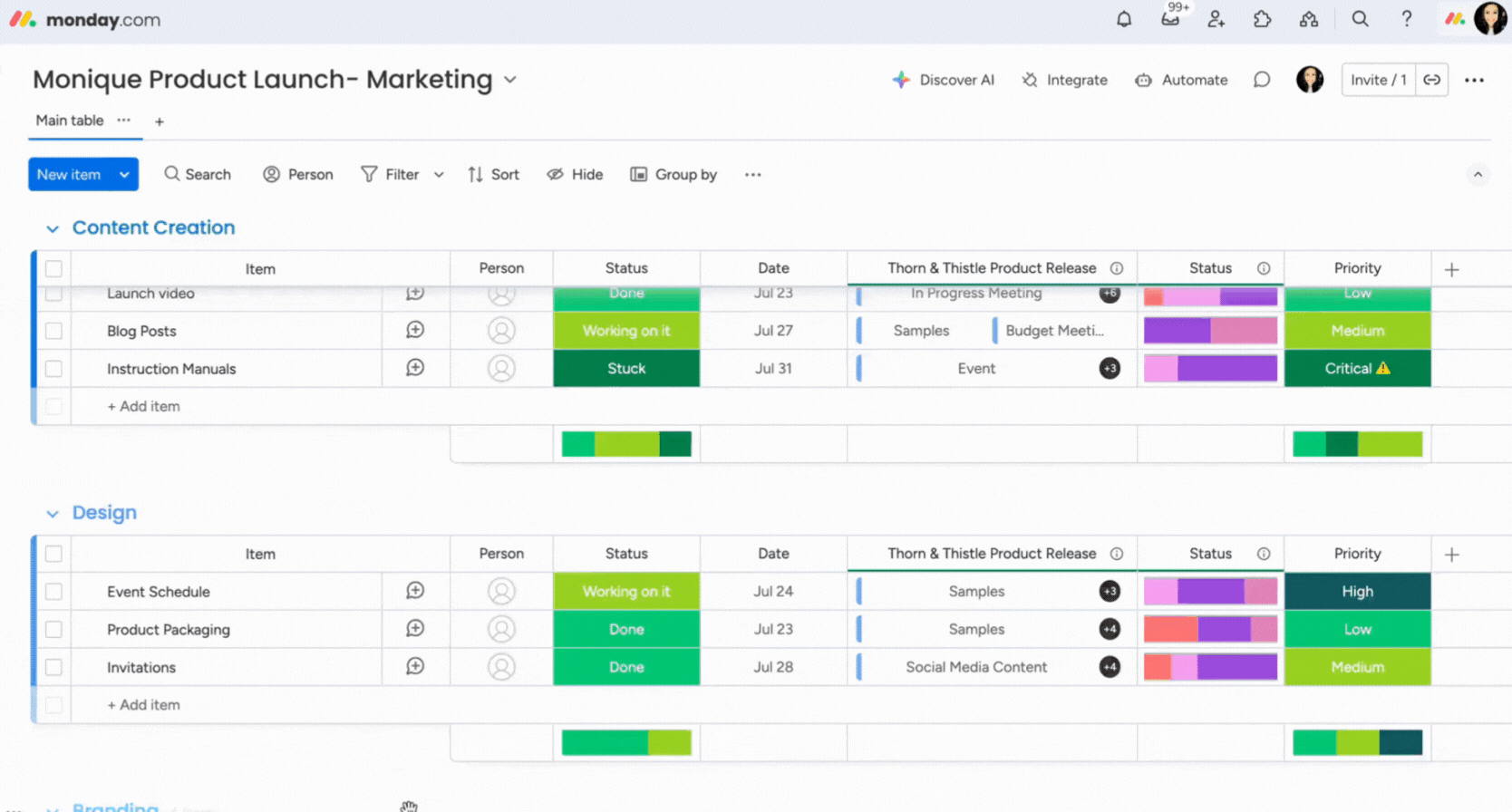Open the search everything magnifier icon
The height and width of the screenshot is (812, 1512).
1360,19
